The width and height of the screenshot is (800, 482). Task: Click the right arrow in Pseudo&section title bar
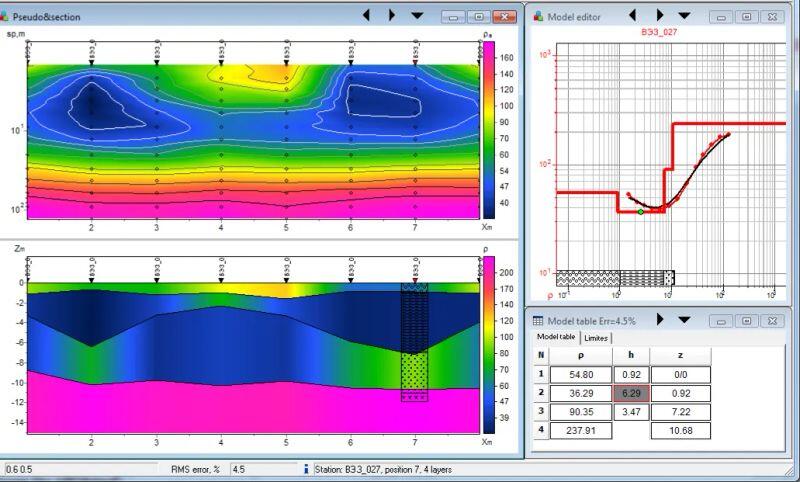(392, 16)
